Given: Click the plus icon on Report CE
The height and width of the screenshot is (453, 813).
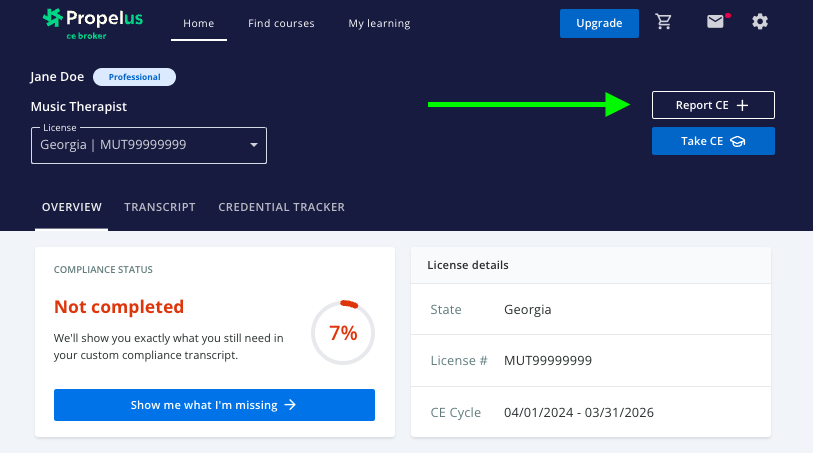Looking at the screenshot, I should coord(741,105).
